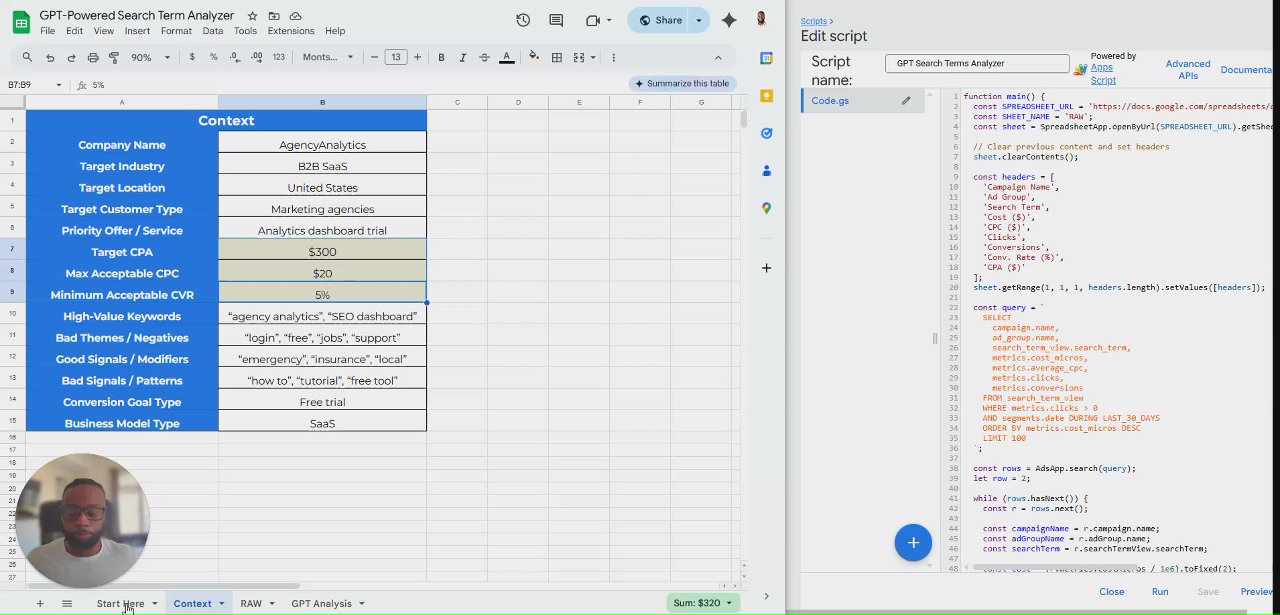Switch to the RAW sheet tab
The image size is (1280, 615).
point(251,603)
